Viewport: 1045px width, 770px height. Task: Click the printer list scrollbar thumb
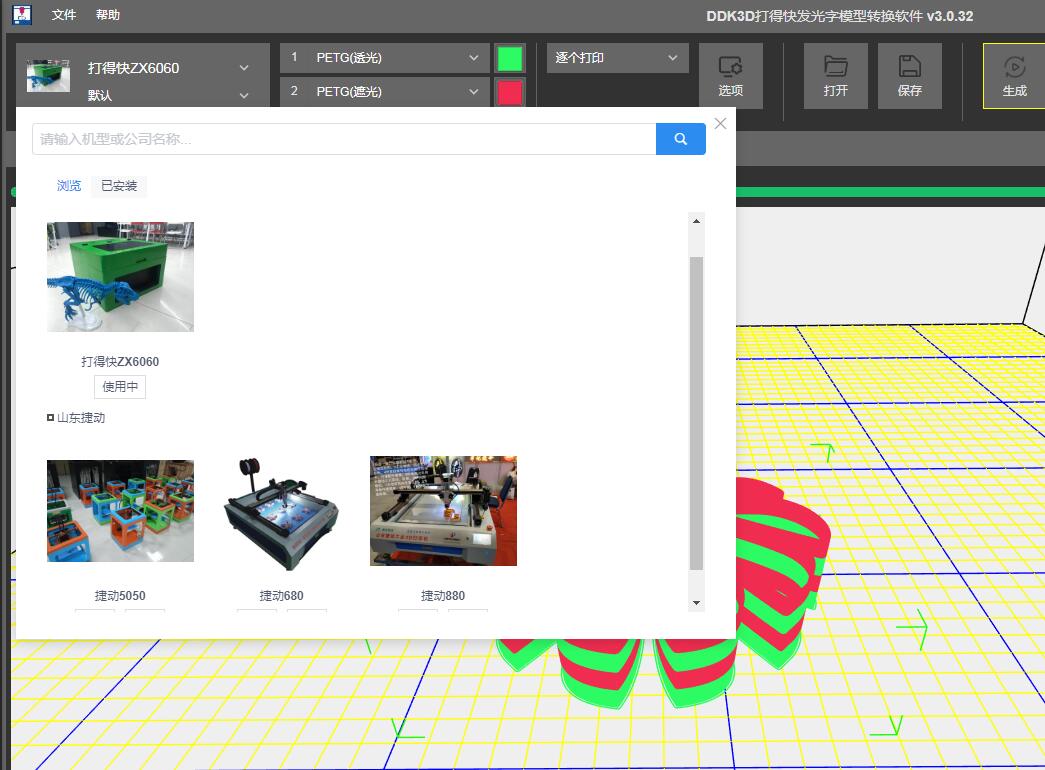tap(696, 413)
